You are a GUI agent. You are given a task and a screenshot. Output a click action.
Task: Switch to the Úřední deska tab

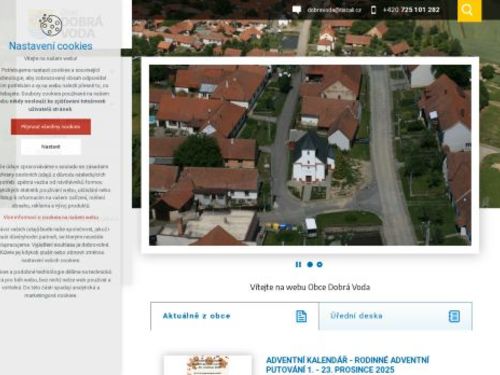pyautogui.click(x=396, y=316)
